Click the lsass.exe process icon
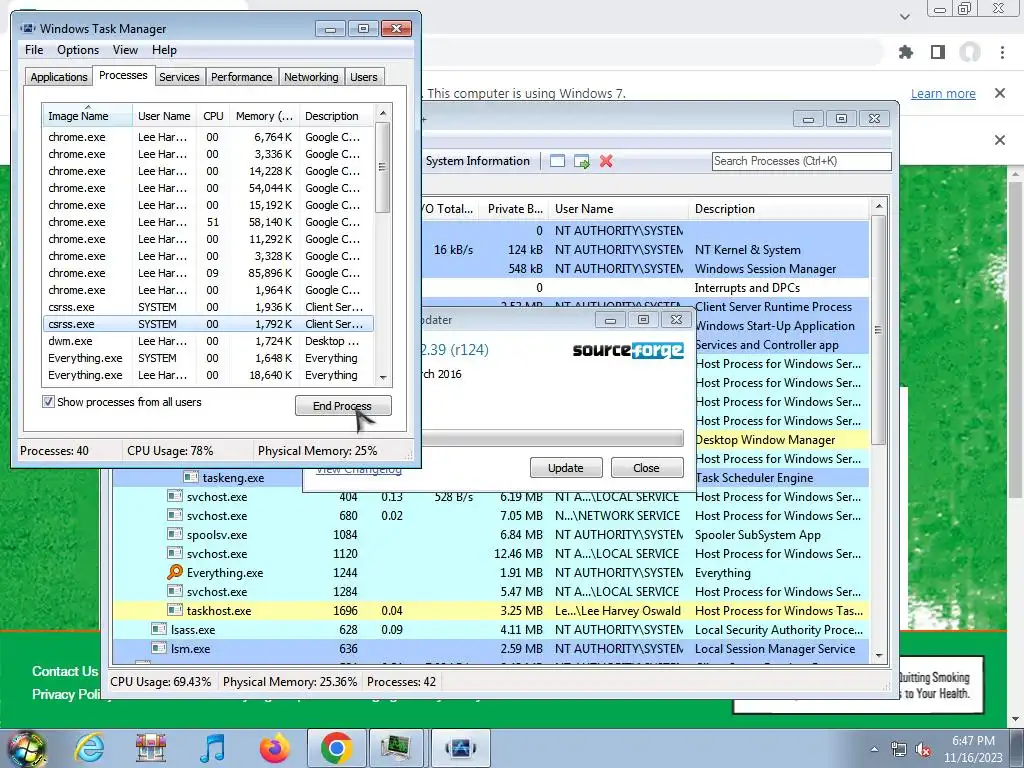This screenshot has width=1024, height=768. [x=159, y=630]
